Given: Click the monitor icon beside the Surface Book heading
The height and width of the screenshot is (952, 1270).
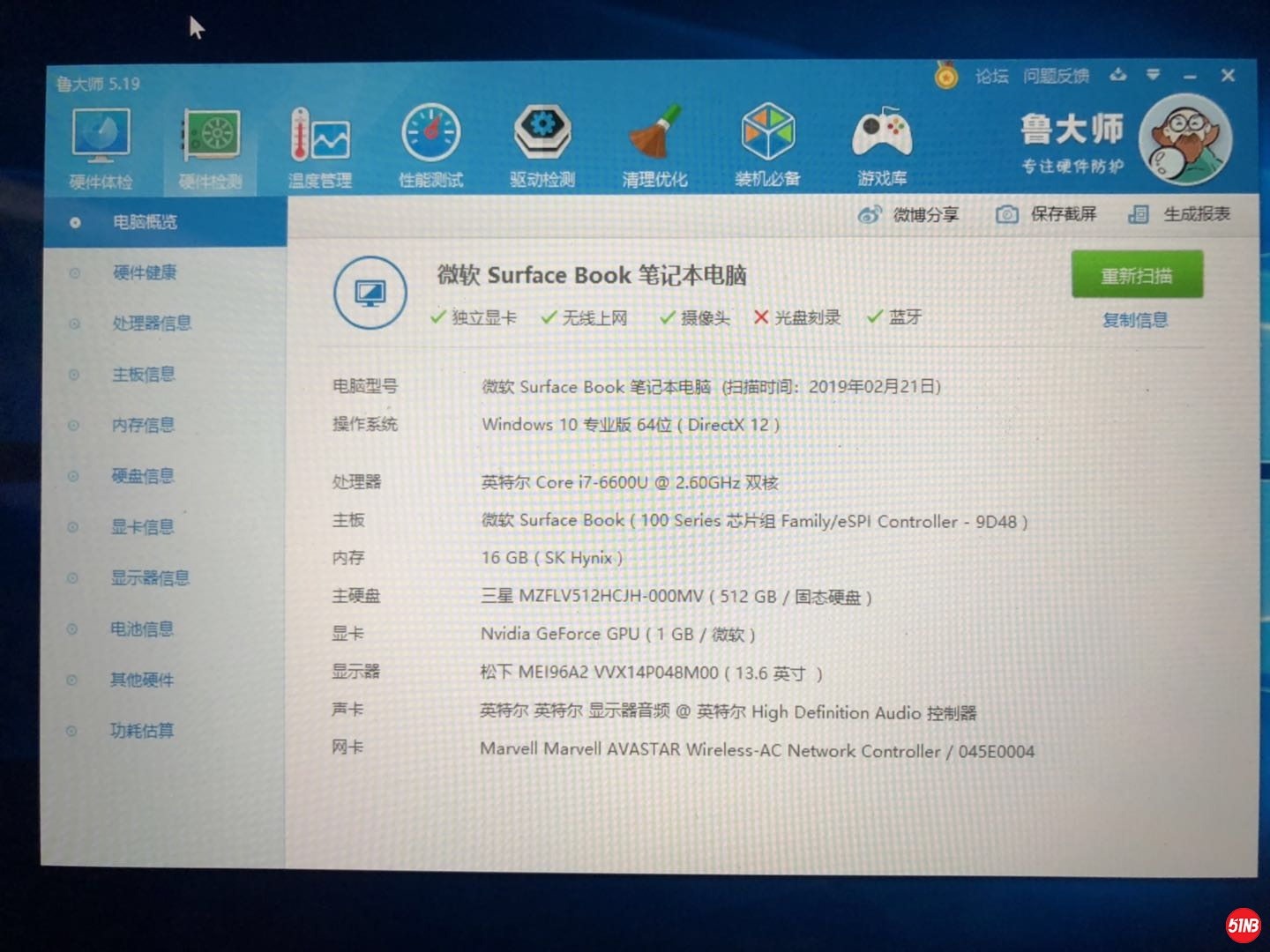Looking at the screenshot, I should coord(370,293).
